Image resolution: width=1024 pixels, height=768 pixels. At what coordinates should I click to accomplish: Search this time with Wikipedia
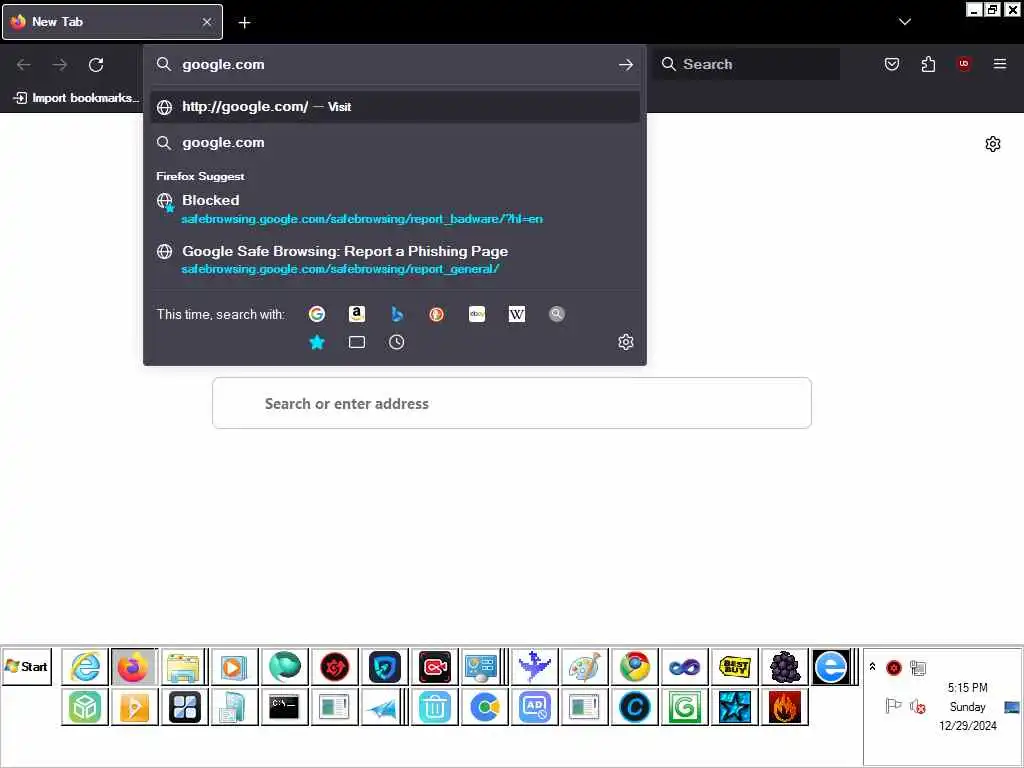(x=517, y=314)
